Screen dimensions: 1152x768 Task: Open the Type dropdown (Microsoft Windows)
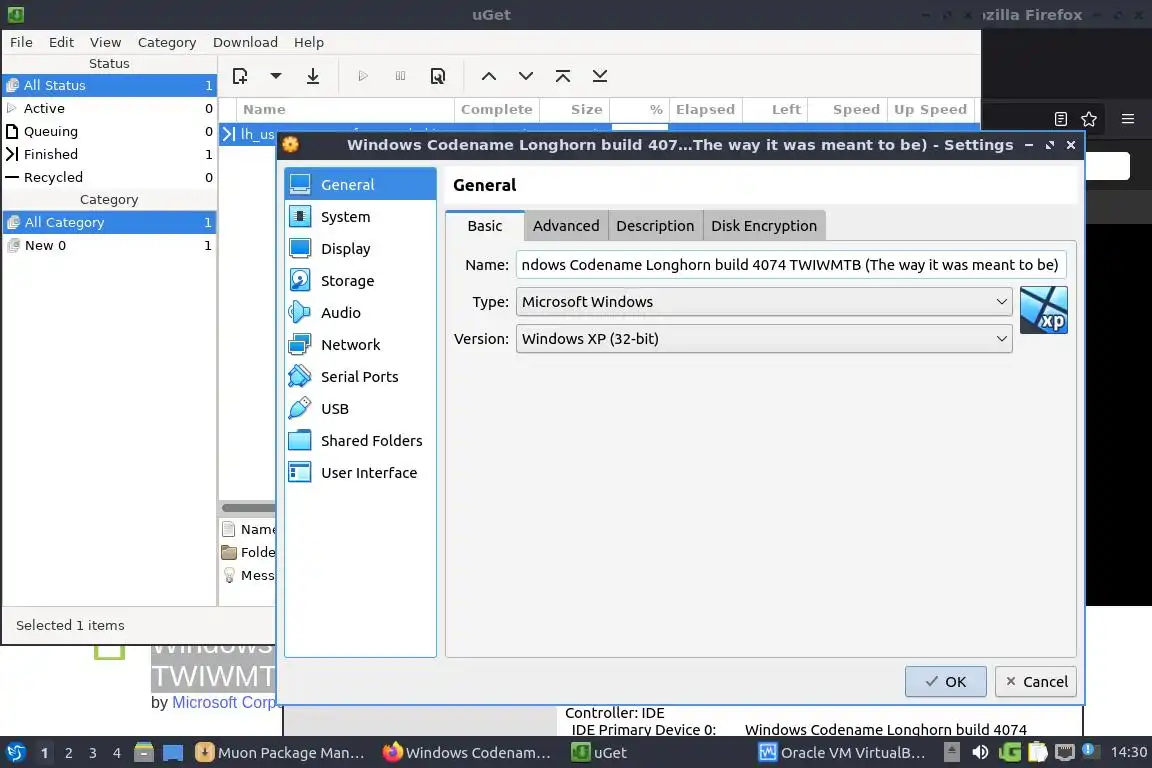point(764,302)
